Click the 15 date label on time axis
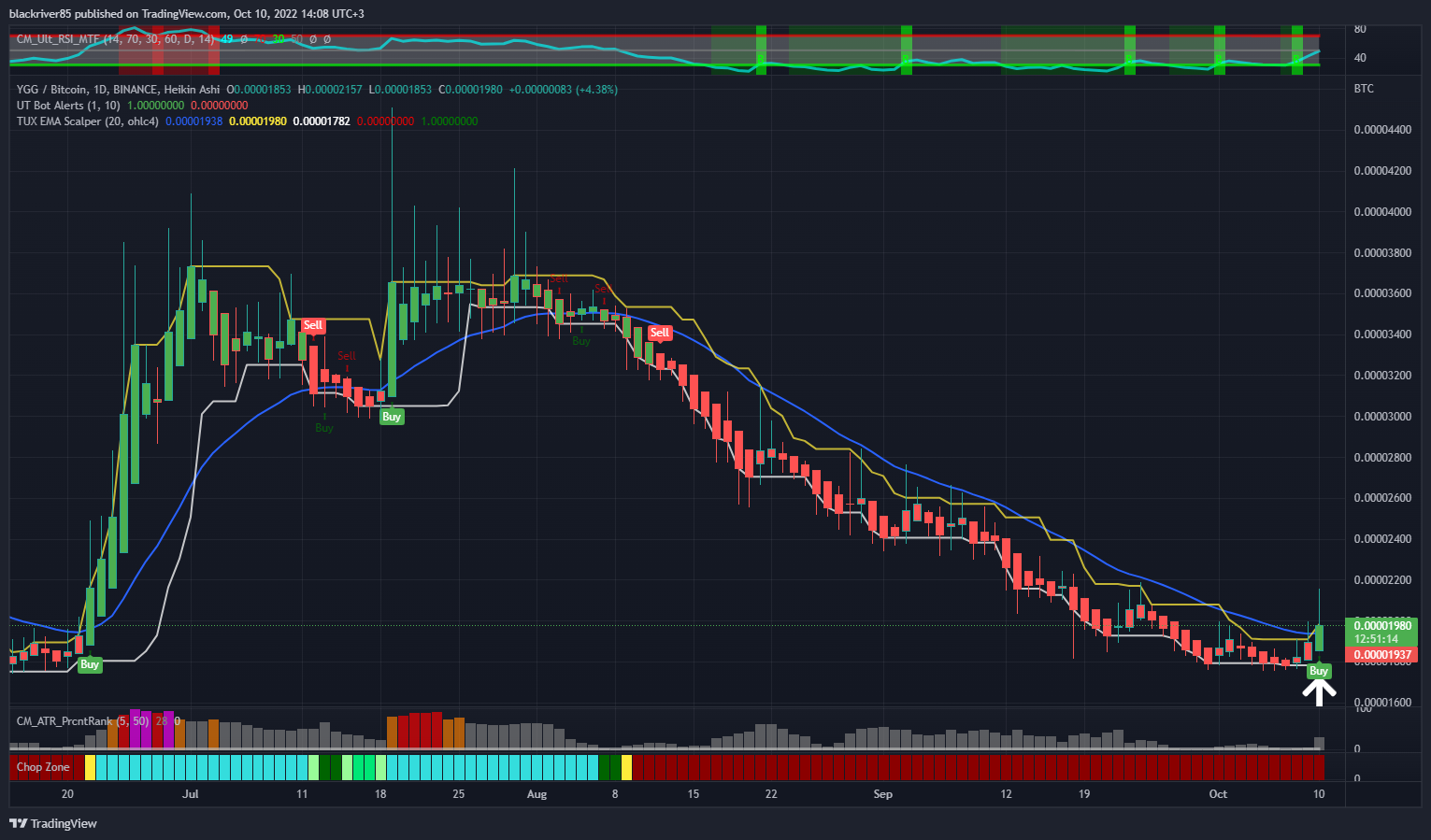This screenshot has width=1431, height=840. tap(693, 794)
